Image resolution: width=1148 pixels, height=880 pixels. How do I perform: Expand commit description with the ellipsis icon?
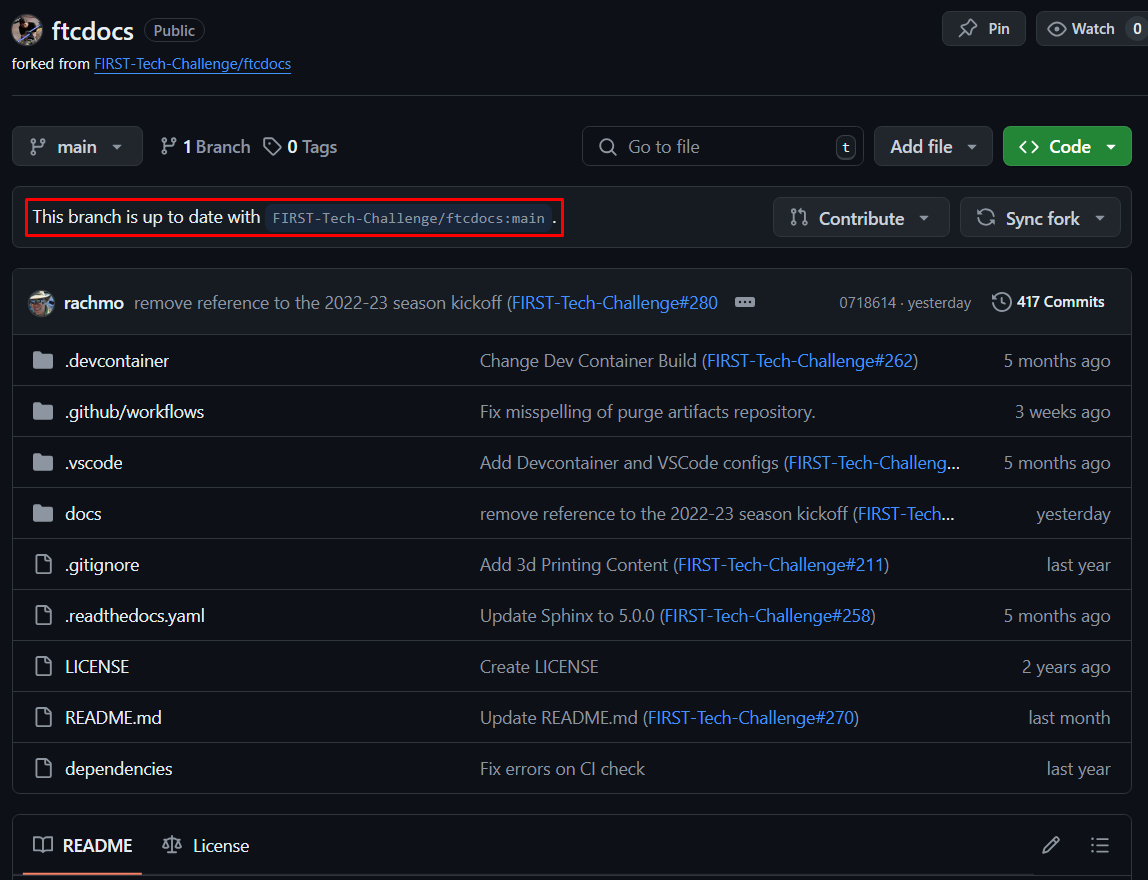tap(745, 301)
